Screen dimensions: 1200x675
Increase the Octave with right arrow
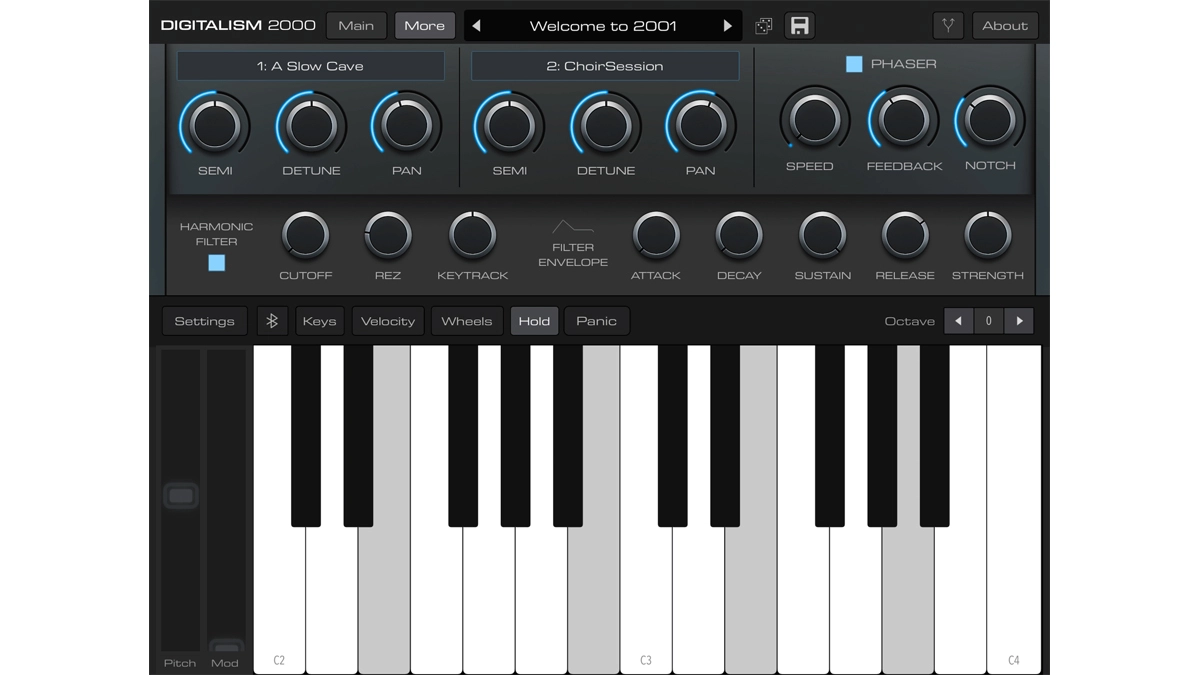[1019, 321]
